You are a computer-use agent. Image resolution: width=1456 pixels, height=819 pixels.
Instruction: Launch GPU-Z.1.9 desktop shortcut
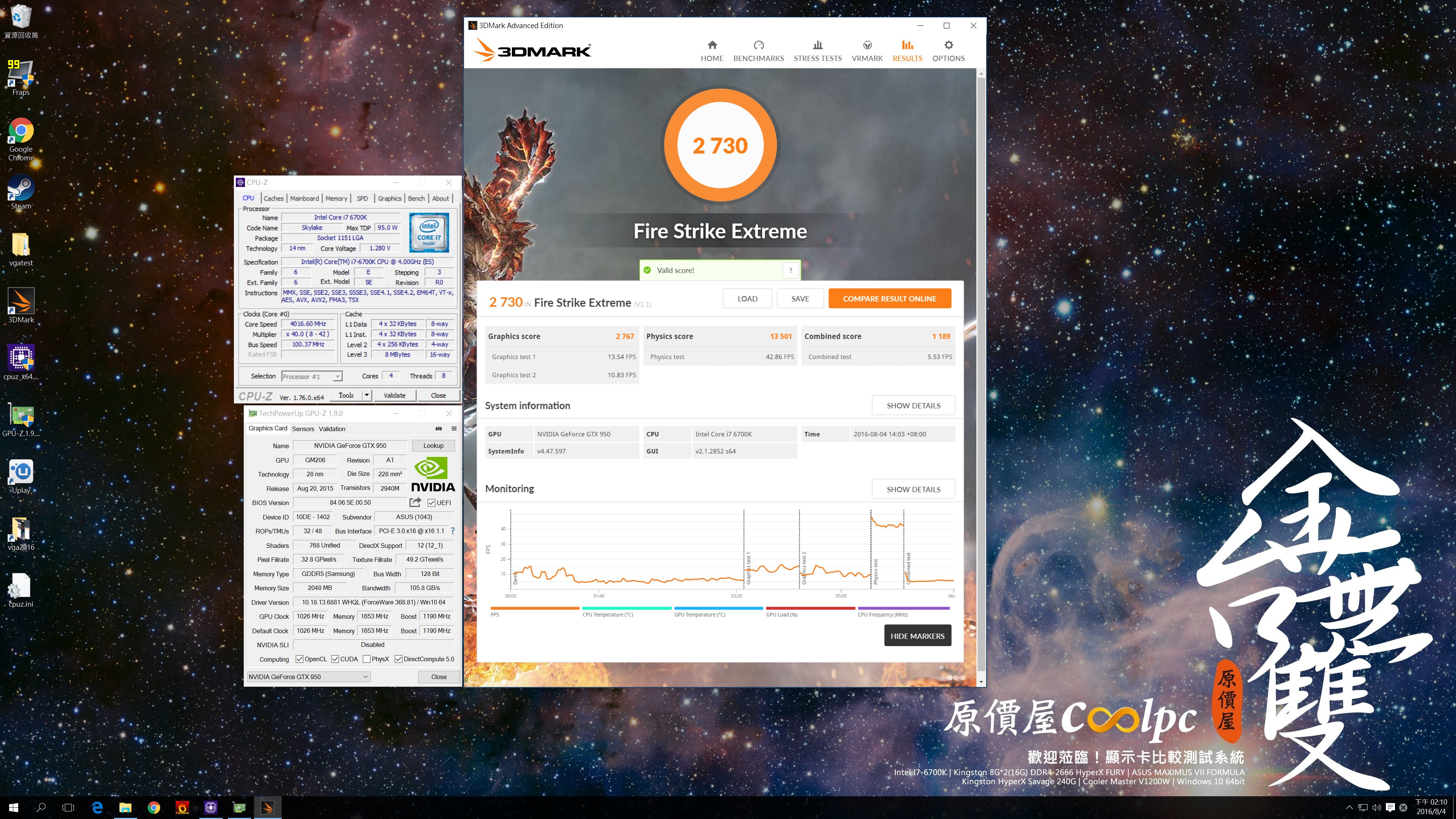21,420
